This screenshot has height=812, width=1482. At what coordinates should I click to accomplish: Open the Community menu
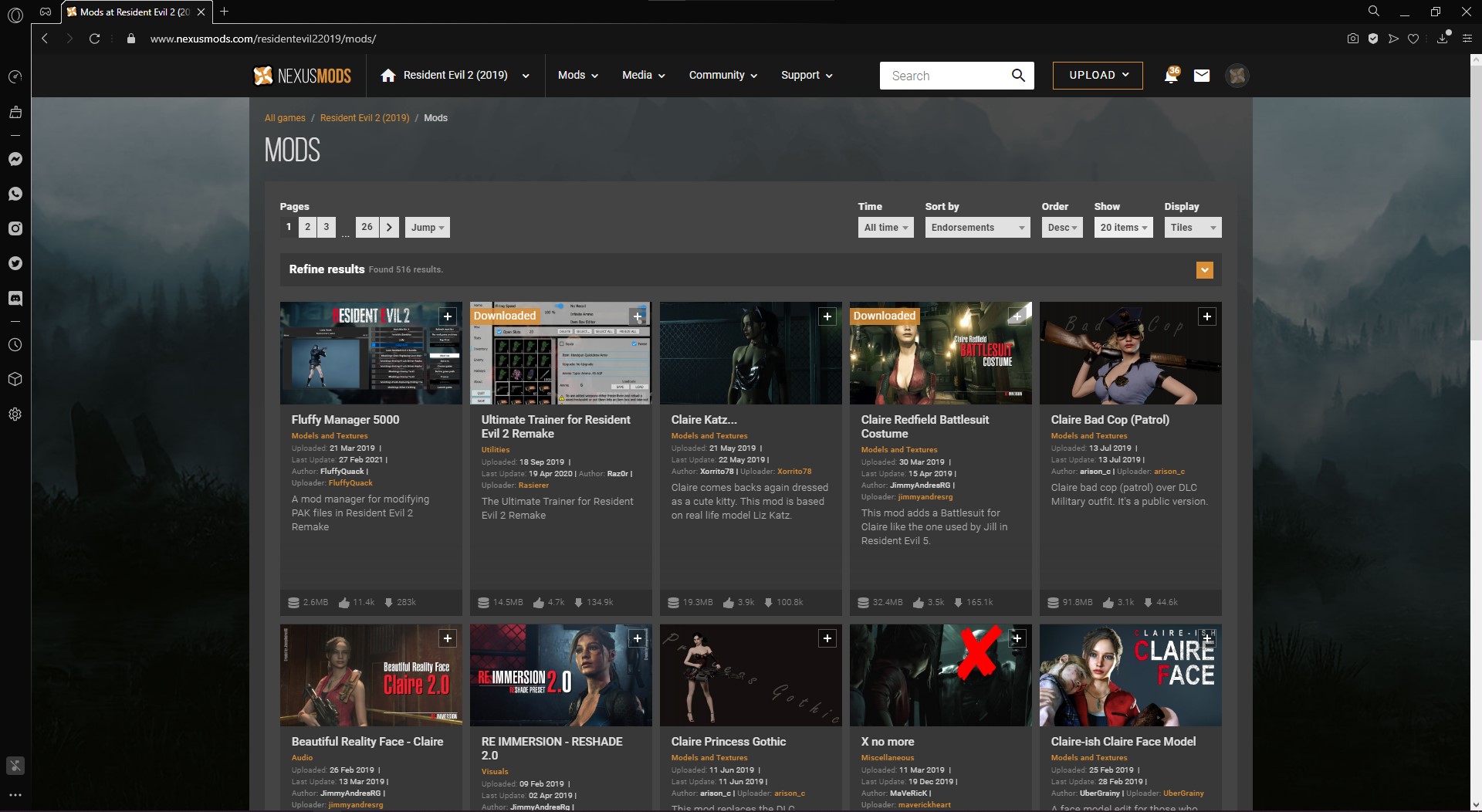click(723, 76)
